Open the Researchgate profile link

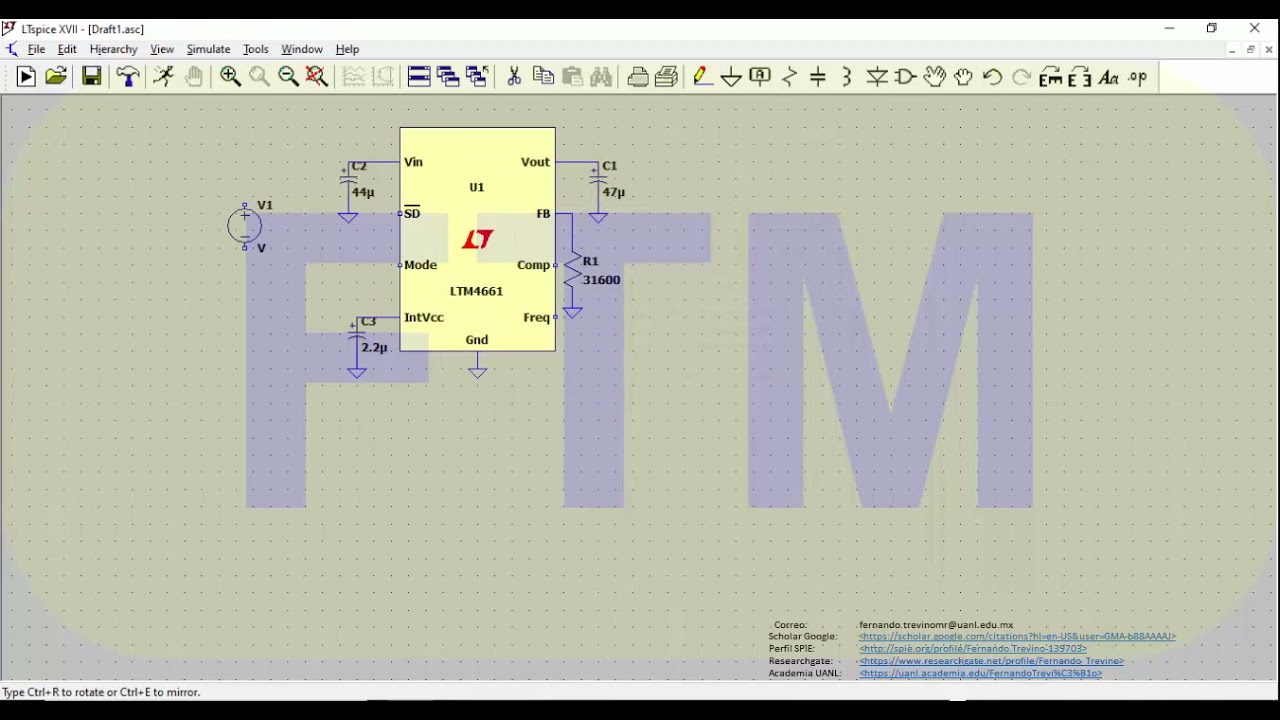(991, 661)
